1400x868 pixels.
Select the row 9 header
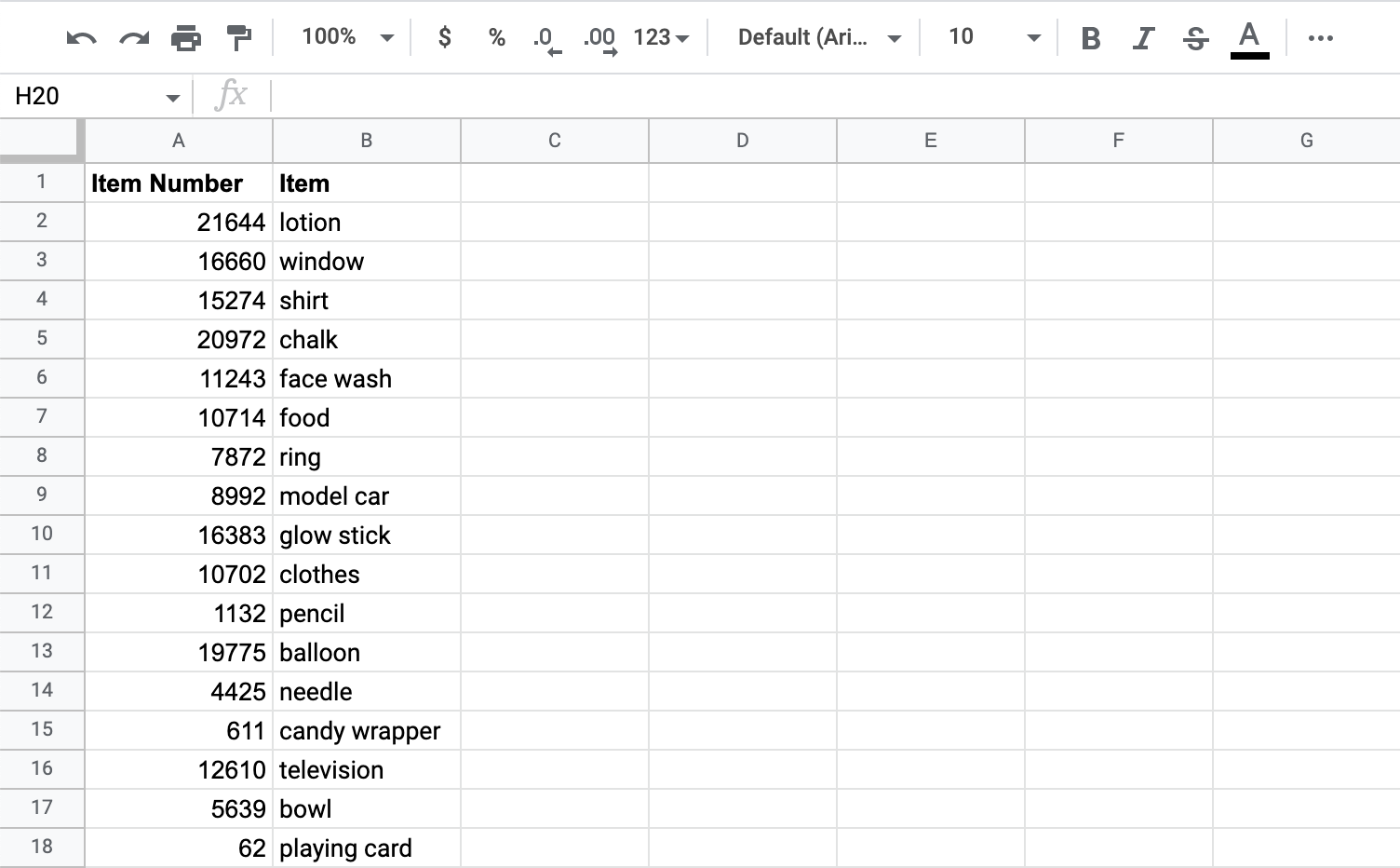coord(42,495)
